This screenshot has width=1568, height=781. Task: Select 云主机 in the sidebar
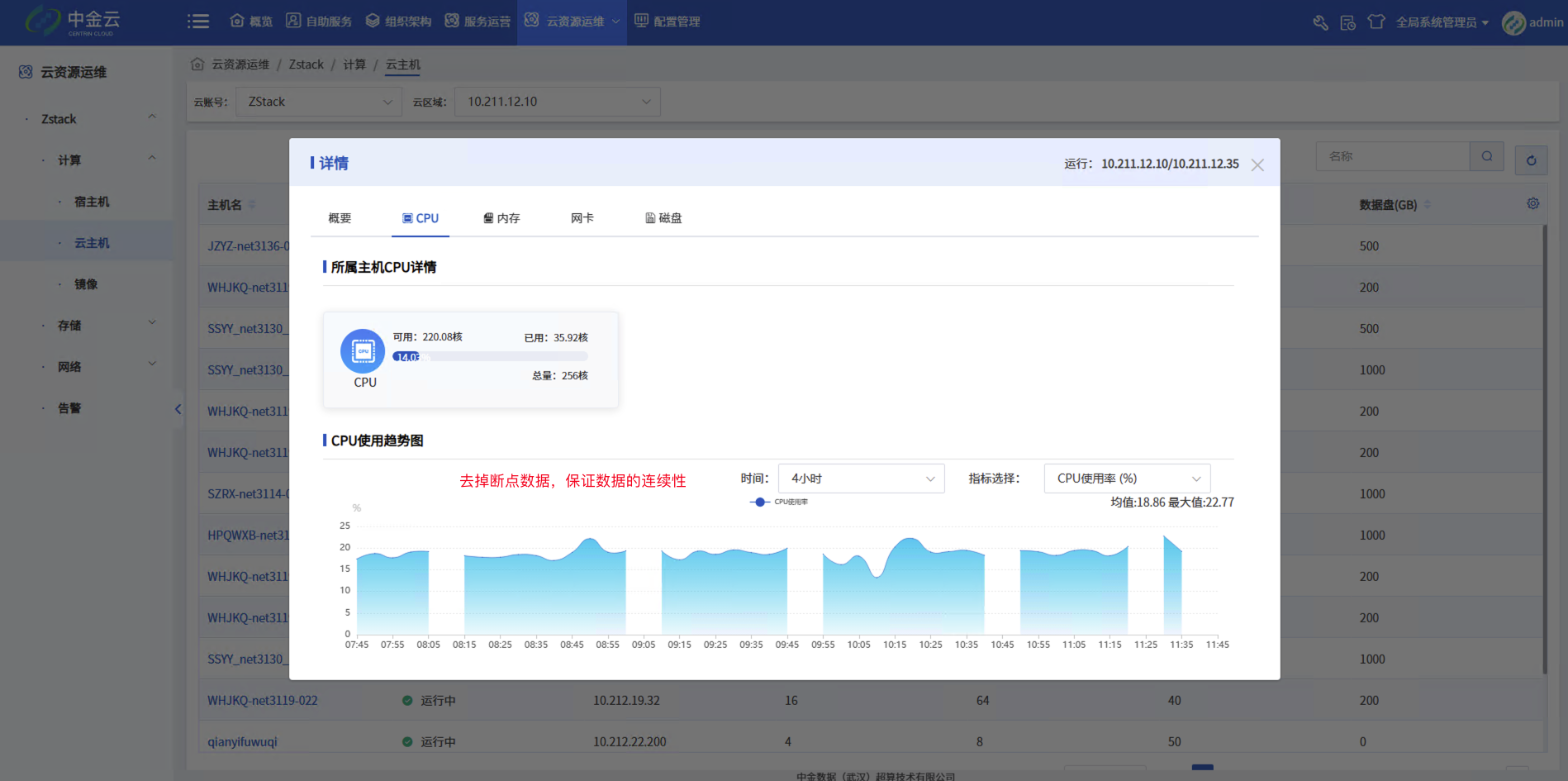click(x=92, y=243)
